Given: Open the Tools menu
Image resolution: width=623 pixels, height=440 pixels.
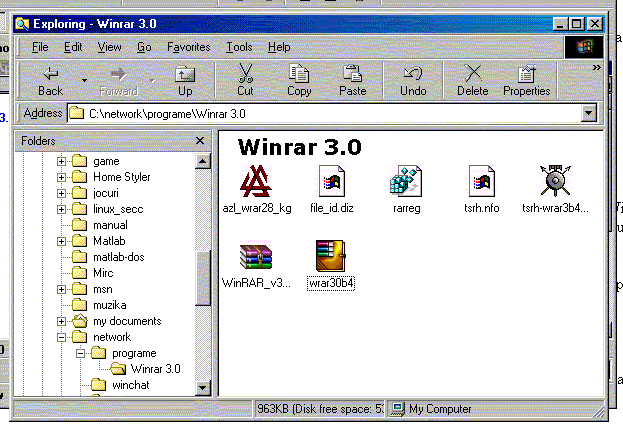Looking at the screenshot, I should (x=239, y=47).
